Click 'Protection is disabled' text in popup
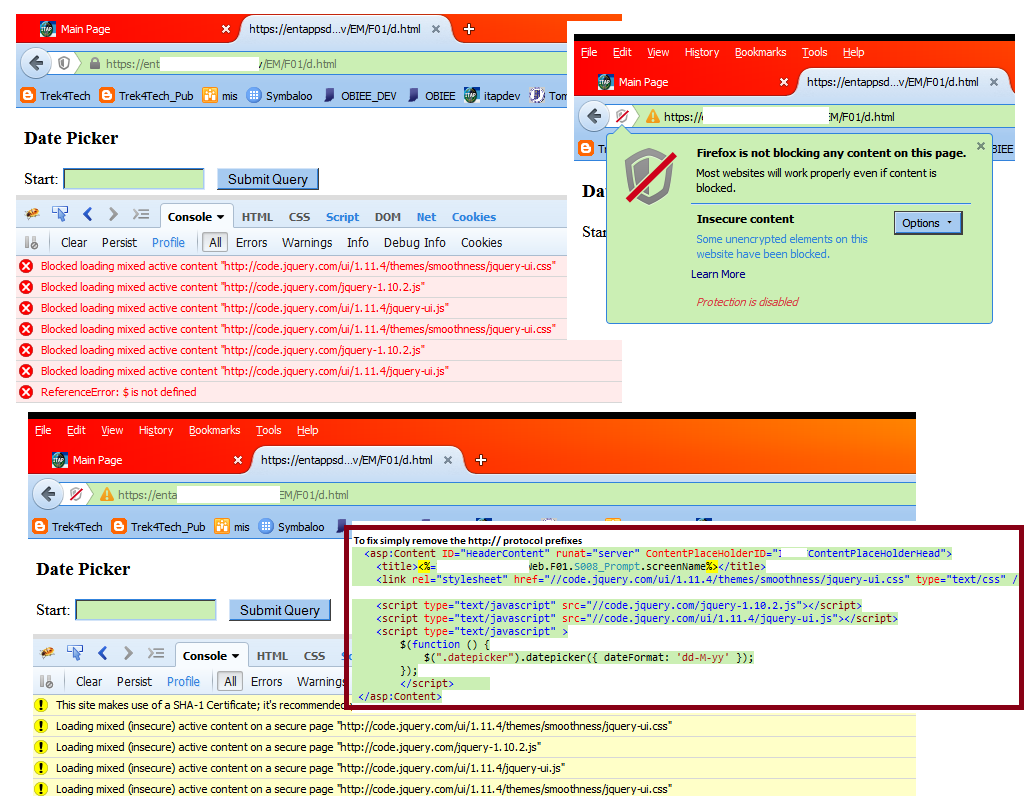1032x796 pixels. coord(747,302)
